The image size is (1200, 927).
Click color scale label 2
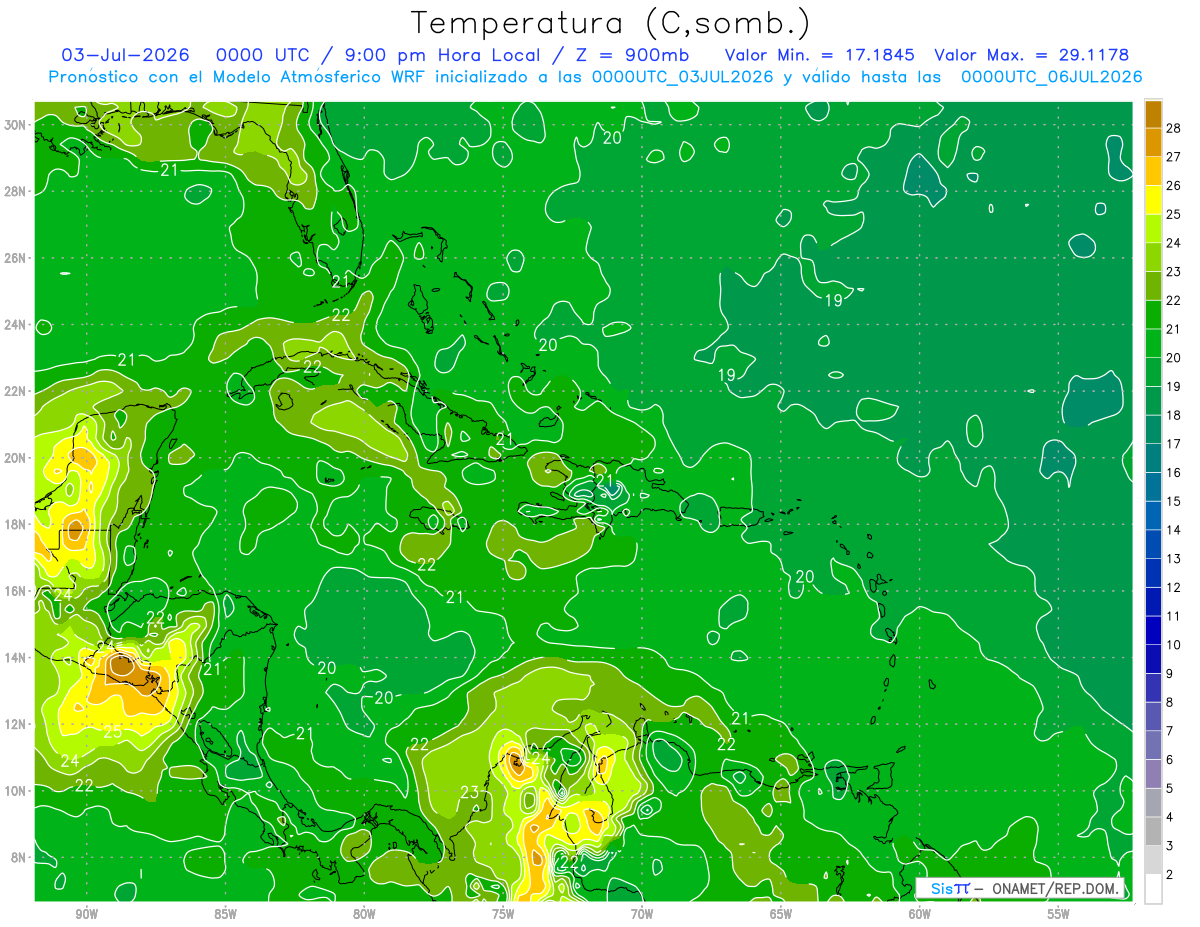point(1170,874)
